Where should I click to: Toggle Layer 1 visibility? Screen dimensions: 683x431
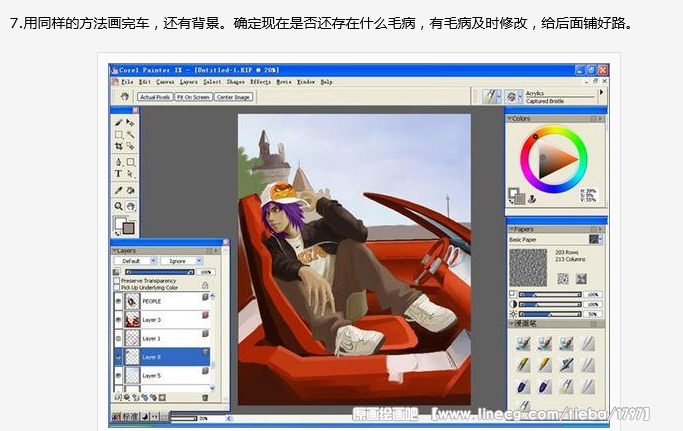[x=118, y=338]
